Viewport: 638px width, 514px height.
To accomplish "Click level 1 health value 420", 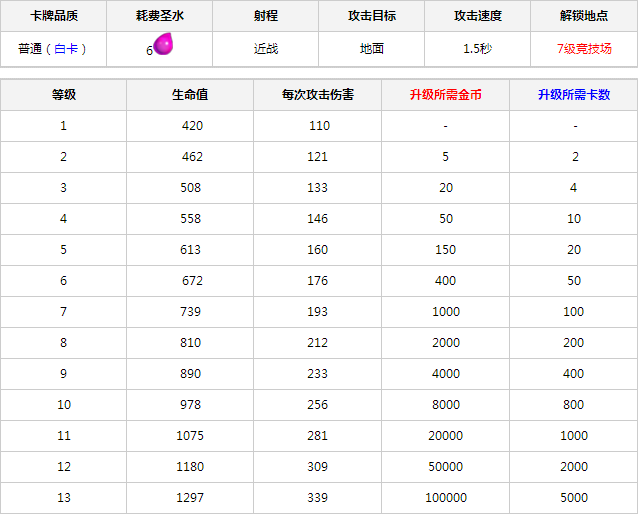I will [192, 126].
